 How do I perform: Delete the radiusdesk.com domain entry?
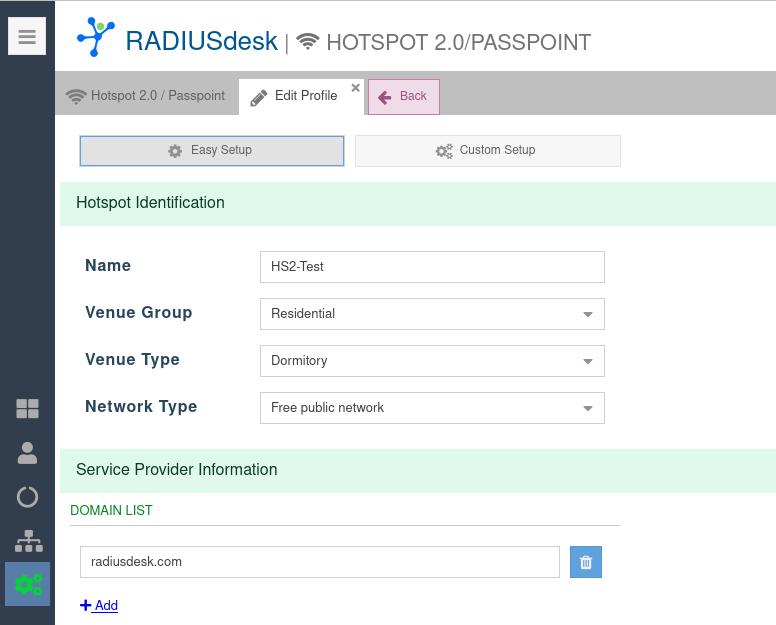pyautogui.click(x=586, y=562)
